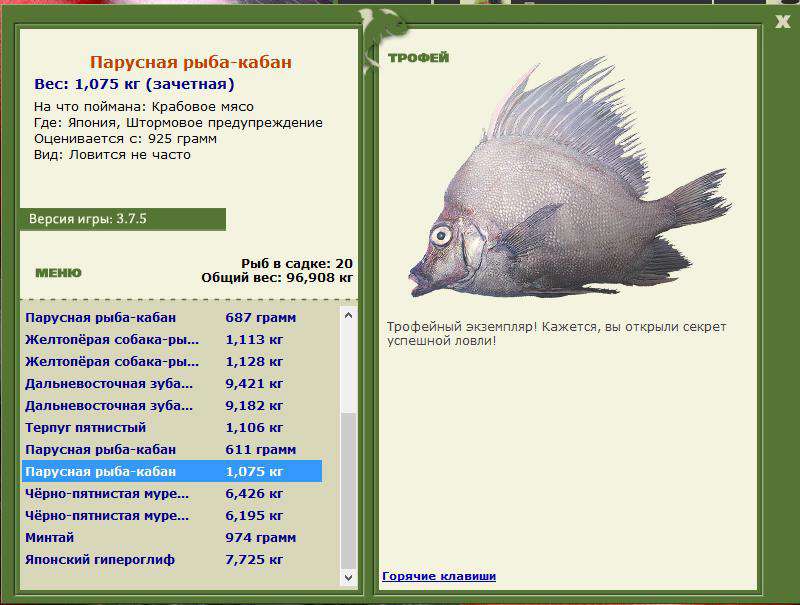Screen dimensions: 800x605
Task: Close the trophy window with the X
Action: 783,21
